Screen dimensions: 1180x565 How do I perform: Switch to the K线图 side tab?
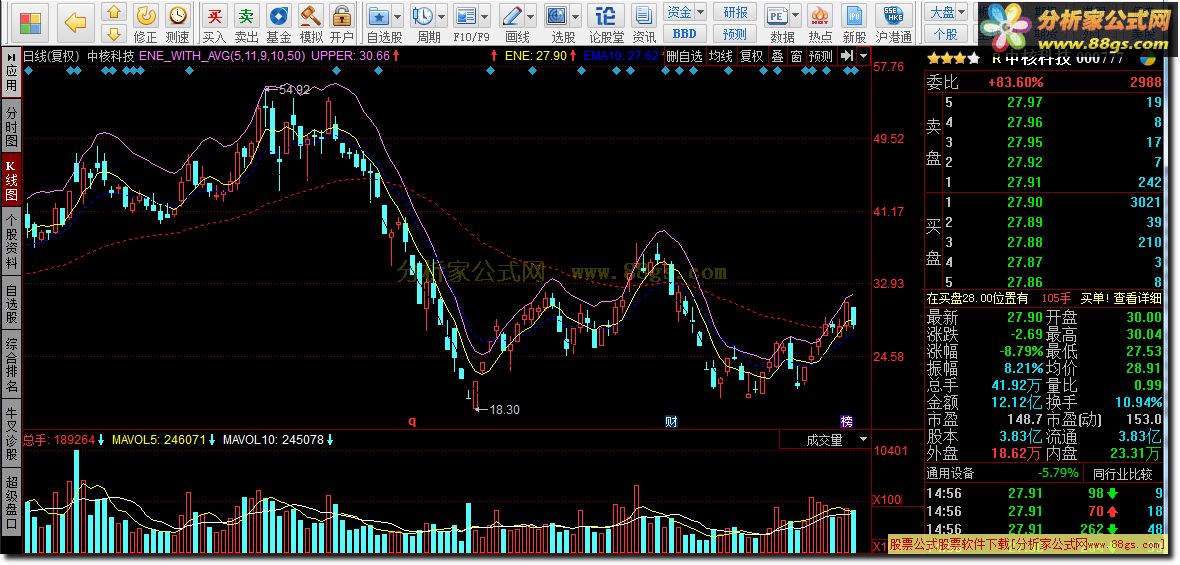click(11, 180)
